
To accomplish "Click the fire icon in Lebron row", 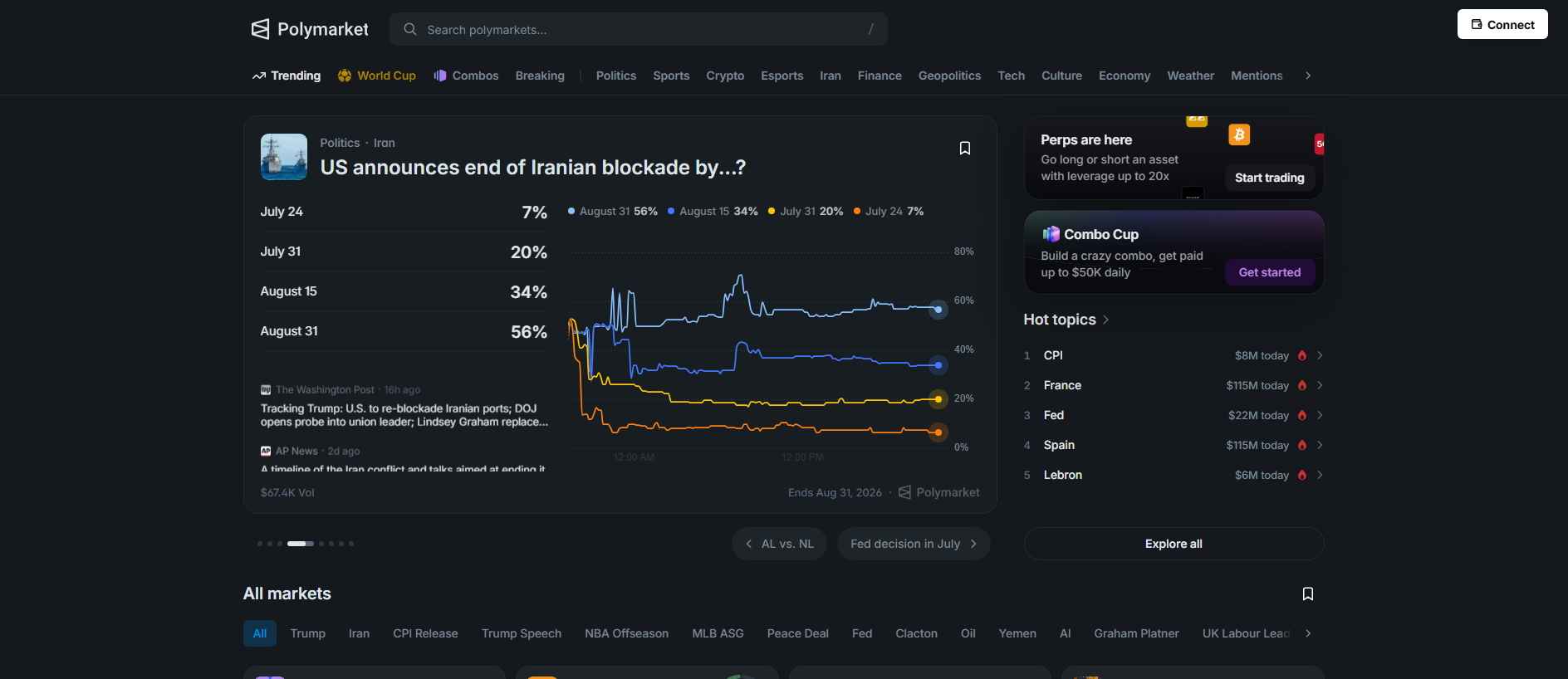I will point(1302,475).
